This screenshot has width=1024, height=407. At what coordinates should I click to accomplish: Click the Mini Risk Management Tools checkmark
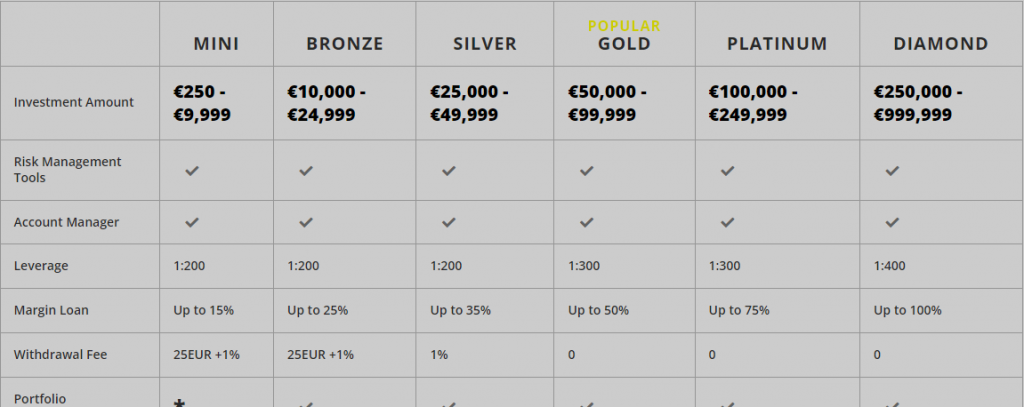[x=191, y=171]
